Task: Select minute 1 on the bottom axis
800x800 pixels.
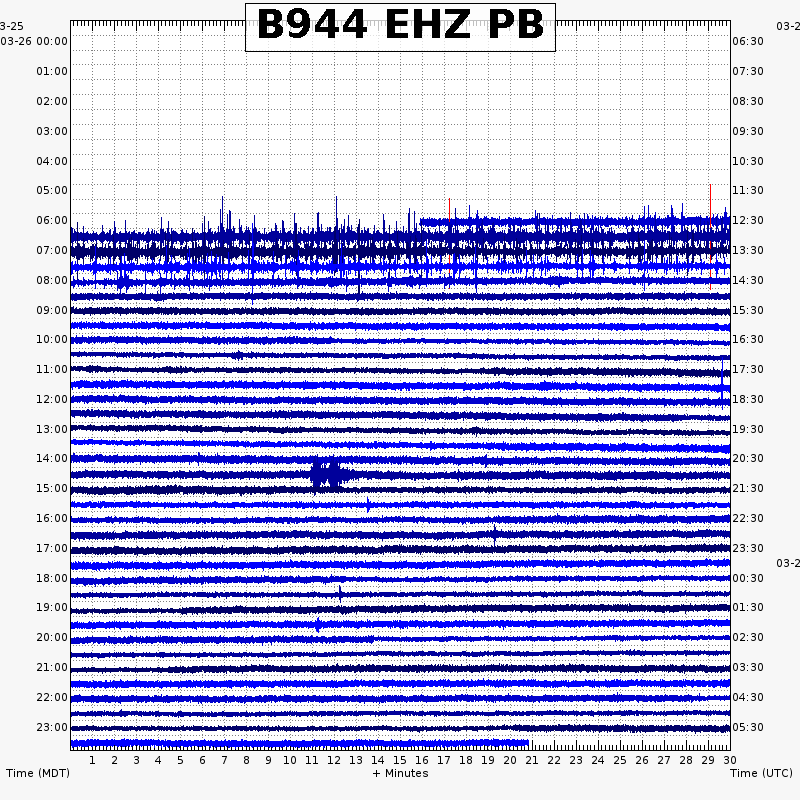Action: (x=92, y=760)
